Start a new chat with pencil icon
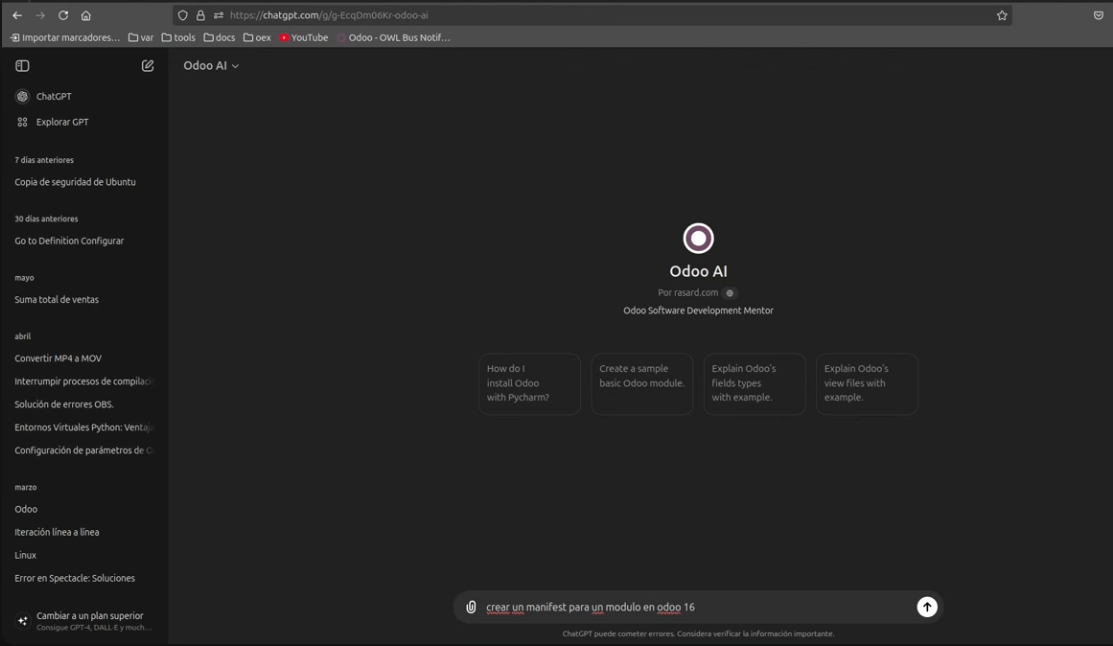The height and width of the screenshot is (646, 1113). tap(148, 65)
